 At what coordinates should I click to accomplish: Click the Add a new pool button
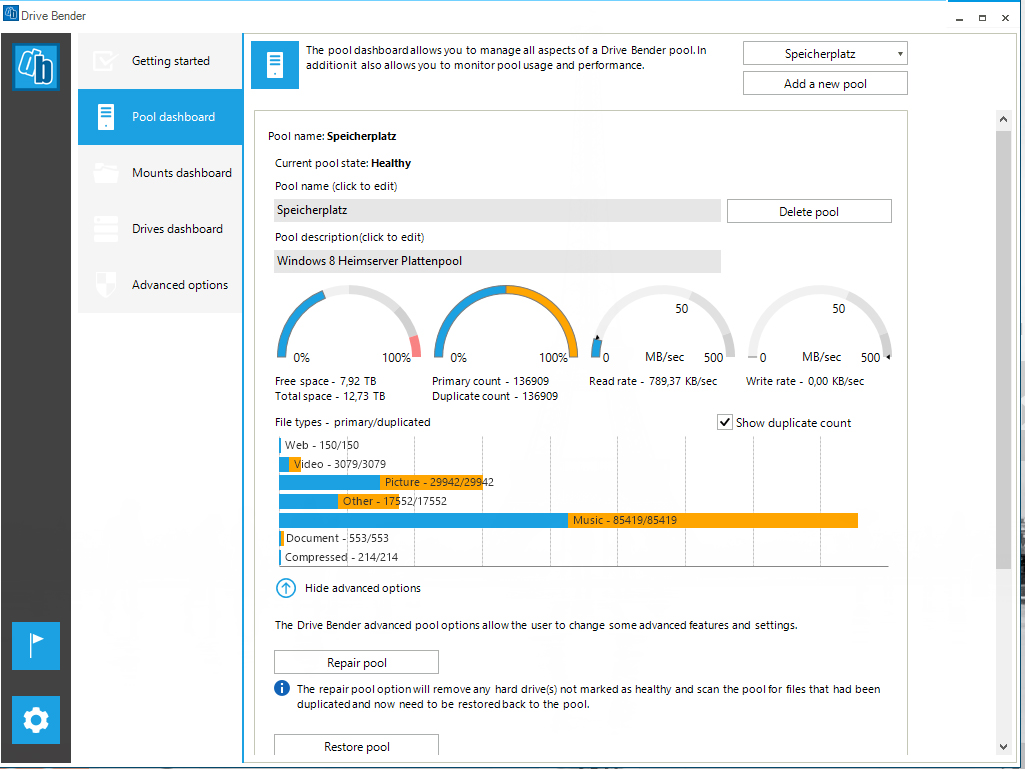[825, 84]
